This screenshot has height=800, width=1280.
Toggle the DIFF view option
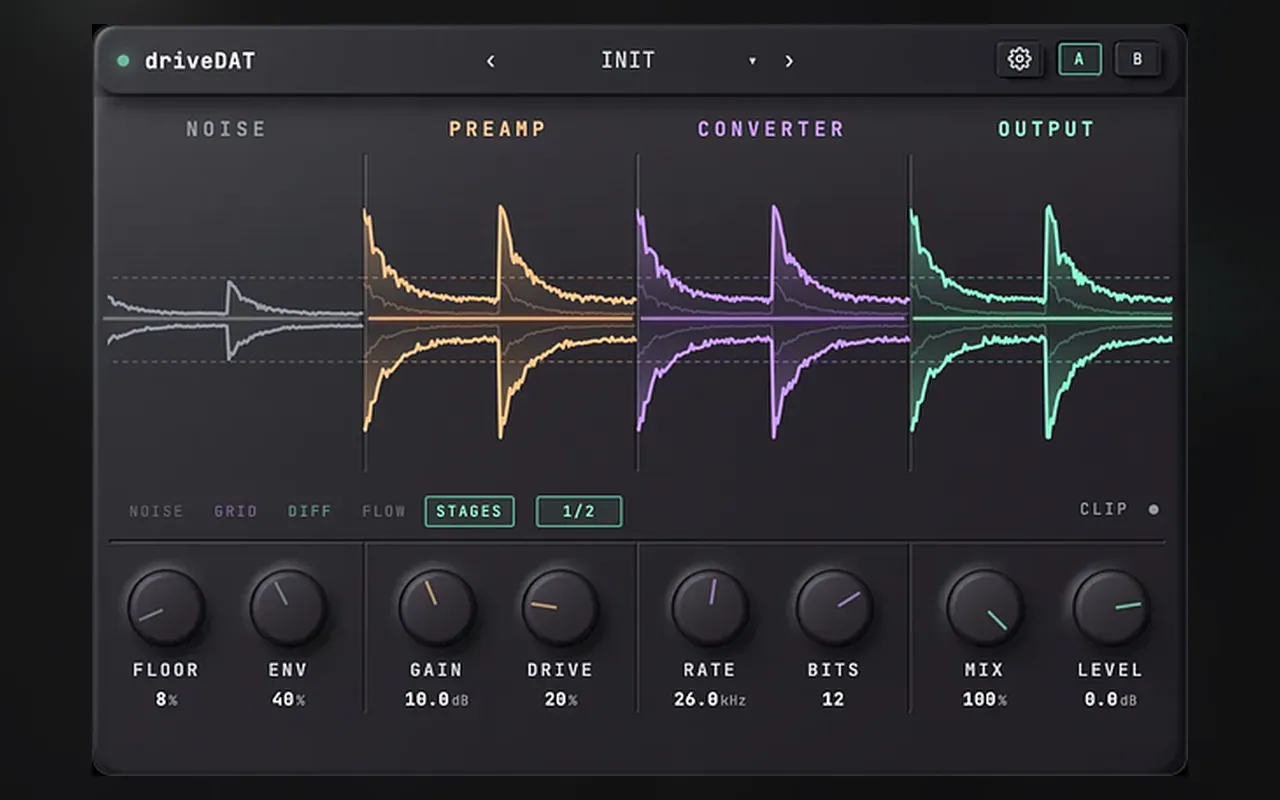310,511
